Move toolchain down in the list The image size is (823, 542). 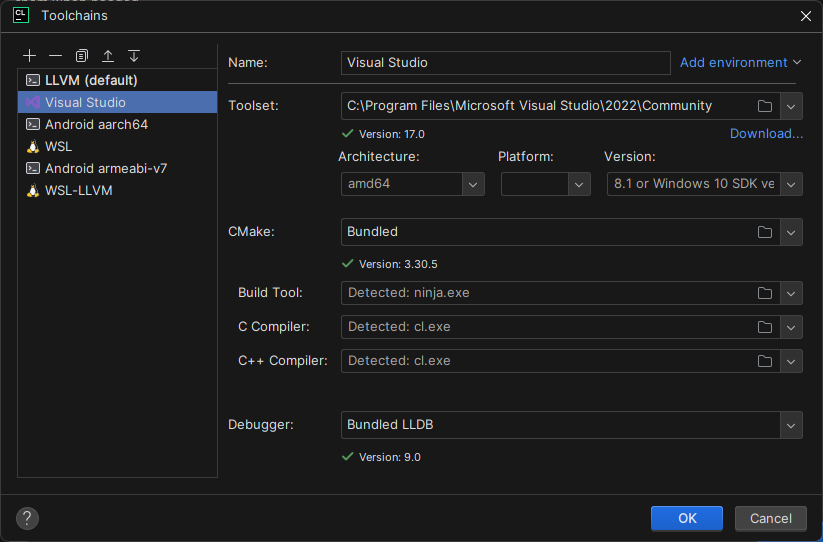pyautogui.click(x=134, y=56)
